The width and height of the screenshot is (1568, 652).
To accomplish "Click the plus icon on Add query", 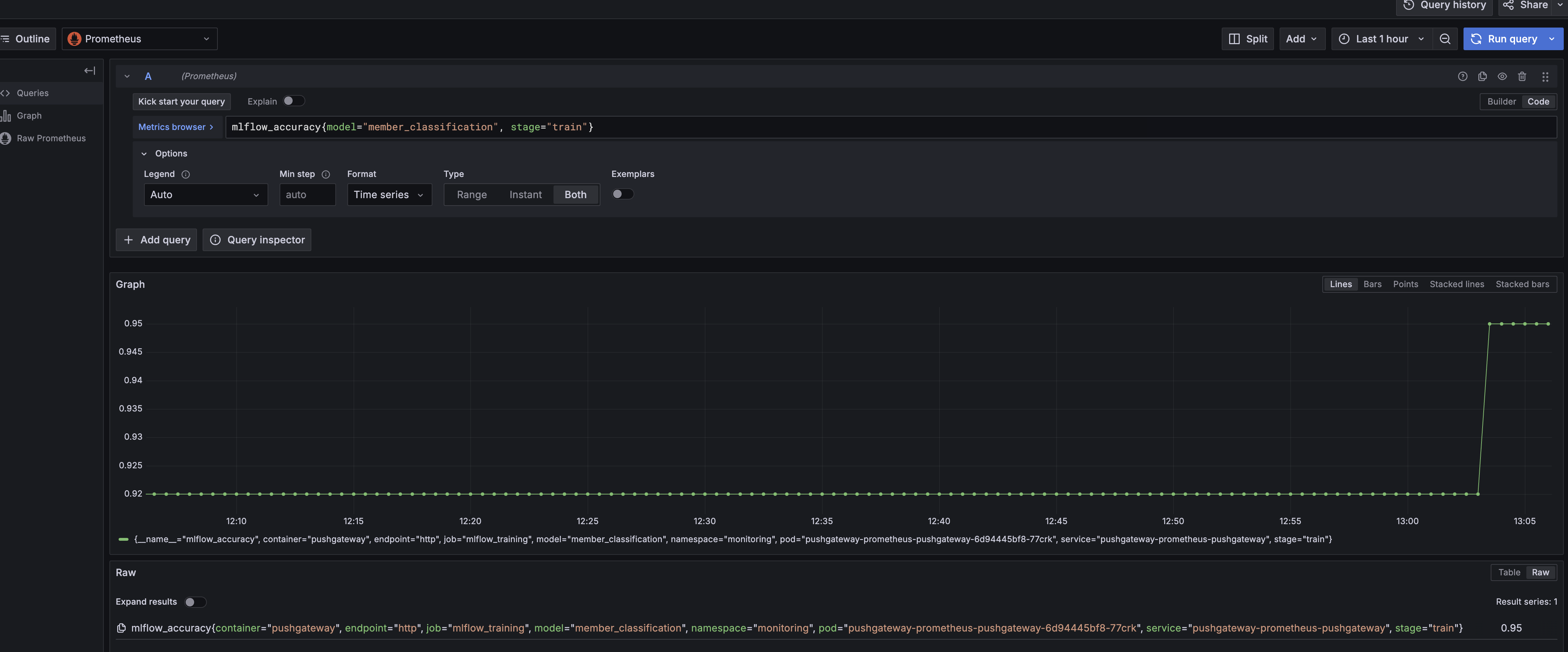I will click(x=128, y=240).
